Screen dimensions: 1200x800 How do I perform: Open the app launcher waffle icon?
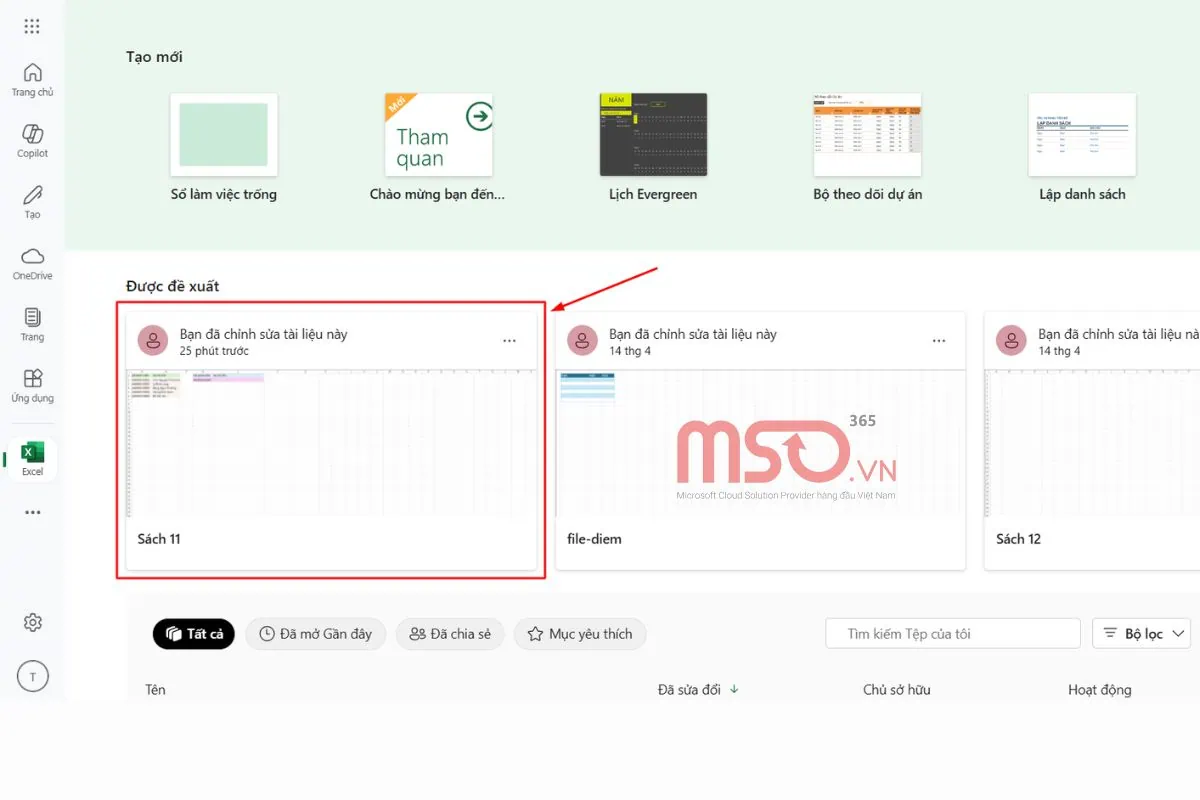coord(32,27)
